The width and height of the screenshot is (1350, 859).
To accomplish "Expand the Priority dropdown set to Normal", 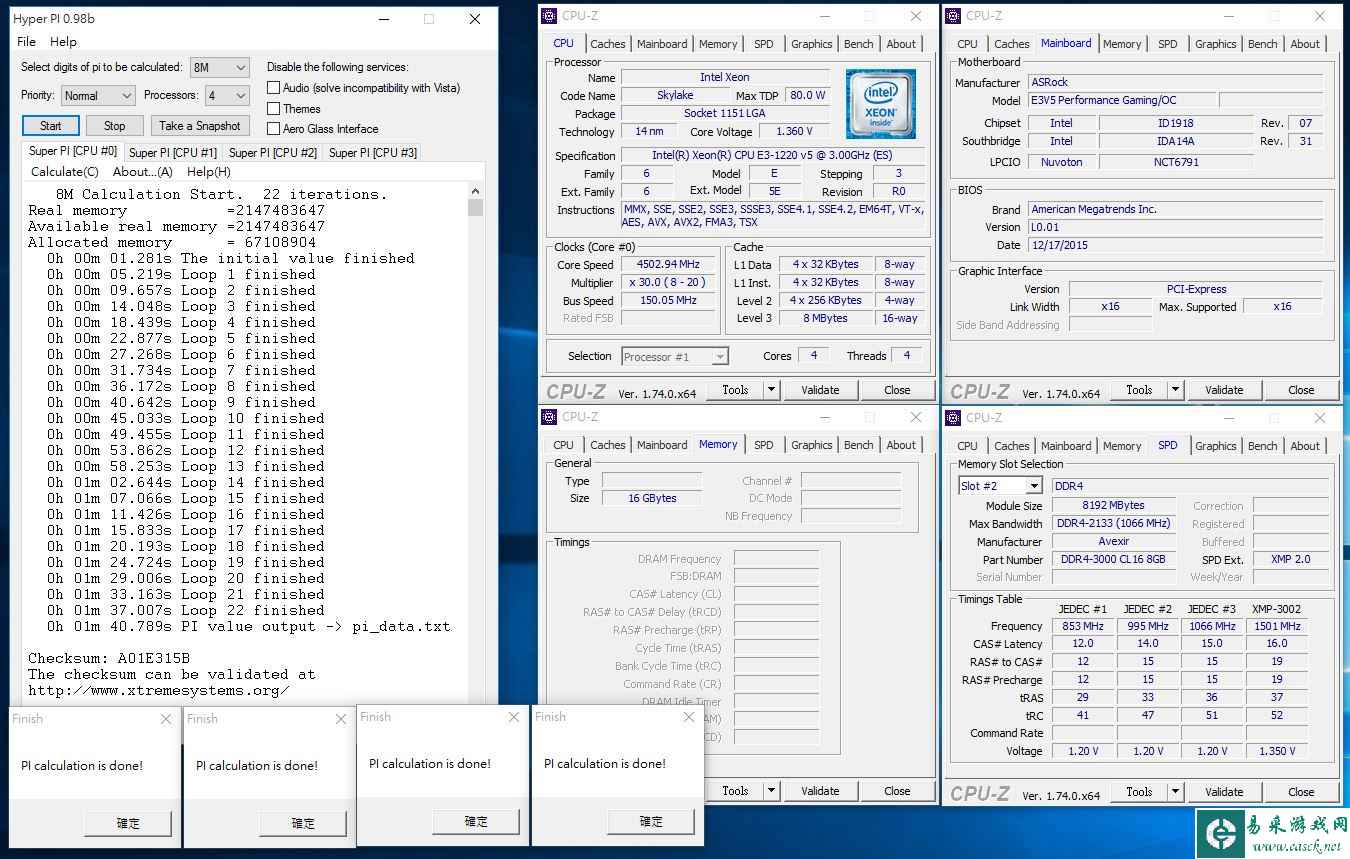I will point(97,95).
